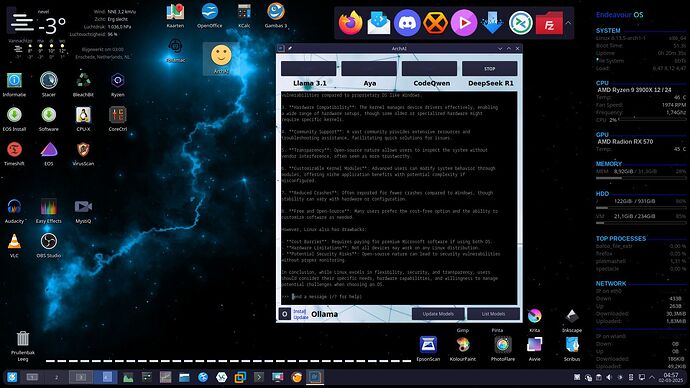Screen dimensions: 690x388
Task: Click the Endeavour OS heading in widget
Action: pos(620,15)
